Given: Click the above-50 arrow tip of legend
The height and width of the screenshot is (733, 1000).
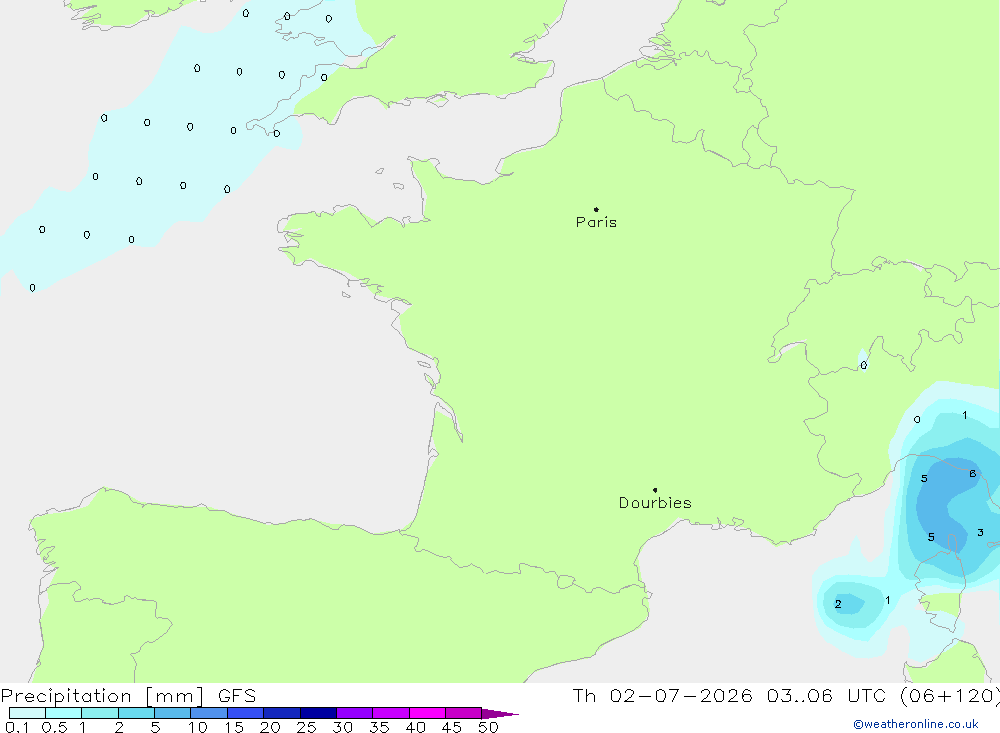Looking at the screenshot, I should click(501, 714).
